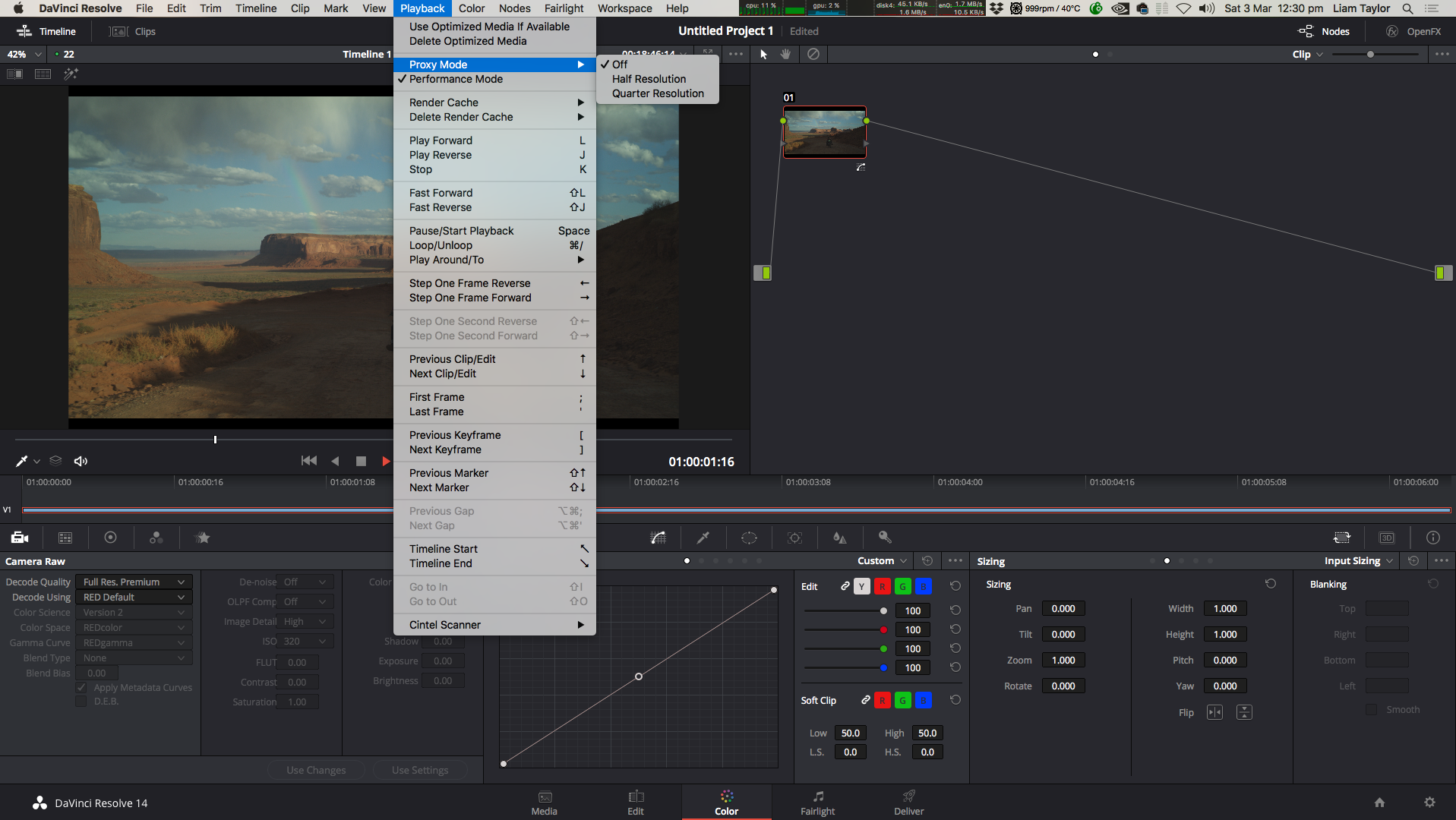
Task: Switch to the Deliver page tab
Action: tap(908, 802)
